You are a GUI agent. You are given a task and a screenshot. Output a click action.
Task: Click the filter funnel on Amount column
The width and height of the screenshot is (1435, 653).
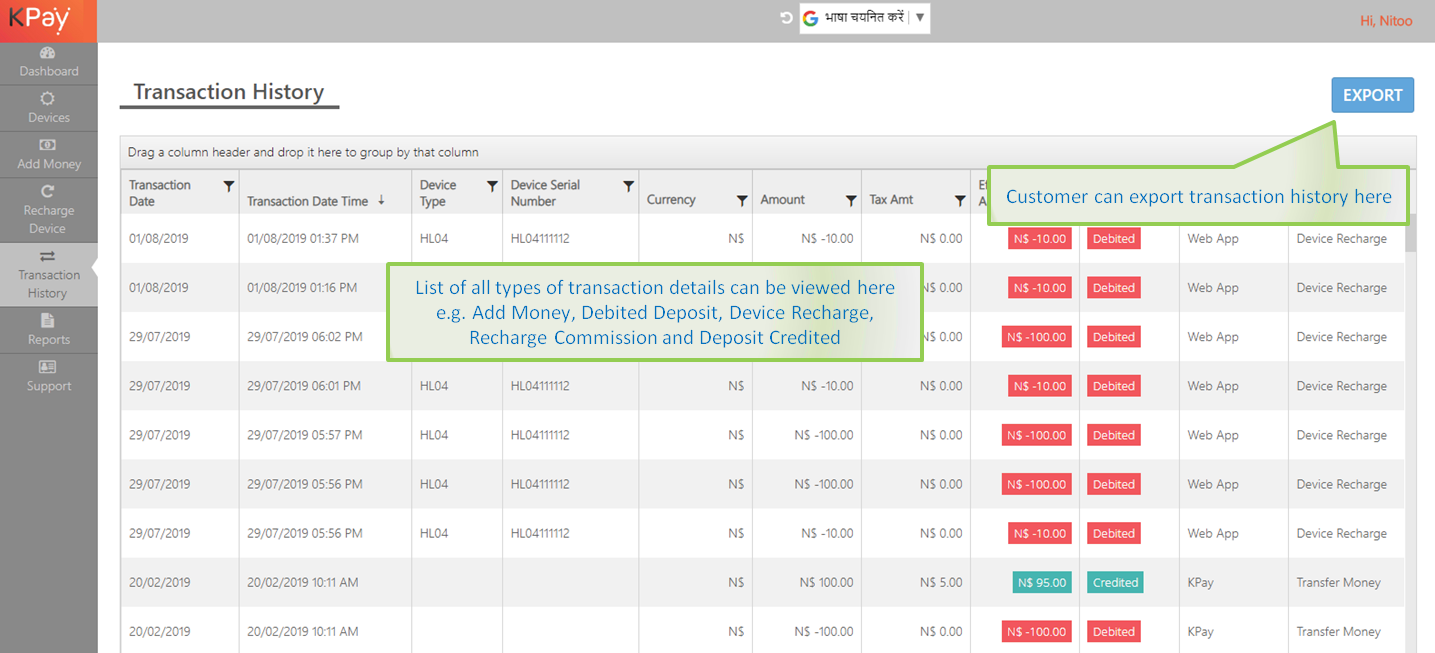851,201
